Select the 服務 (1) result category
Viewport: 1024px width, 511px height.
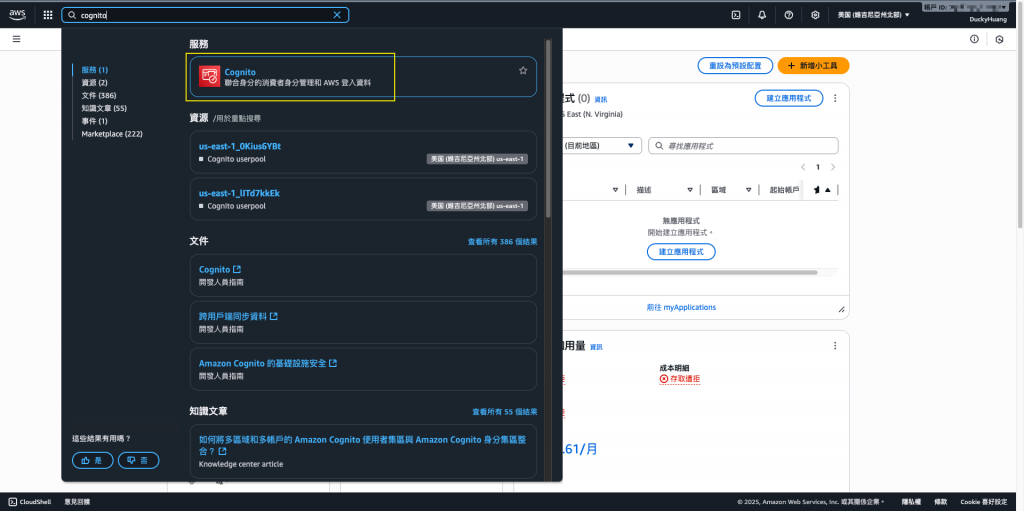coord(95,69)
